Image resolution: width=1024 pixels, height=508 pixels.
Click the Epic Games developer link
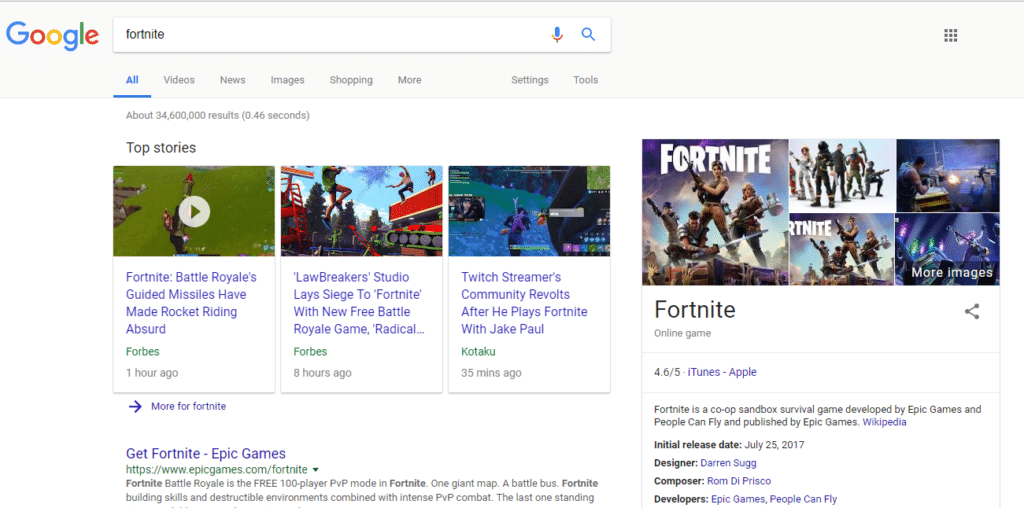coord(737,500)
